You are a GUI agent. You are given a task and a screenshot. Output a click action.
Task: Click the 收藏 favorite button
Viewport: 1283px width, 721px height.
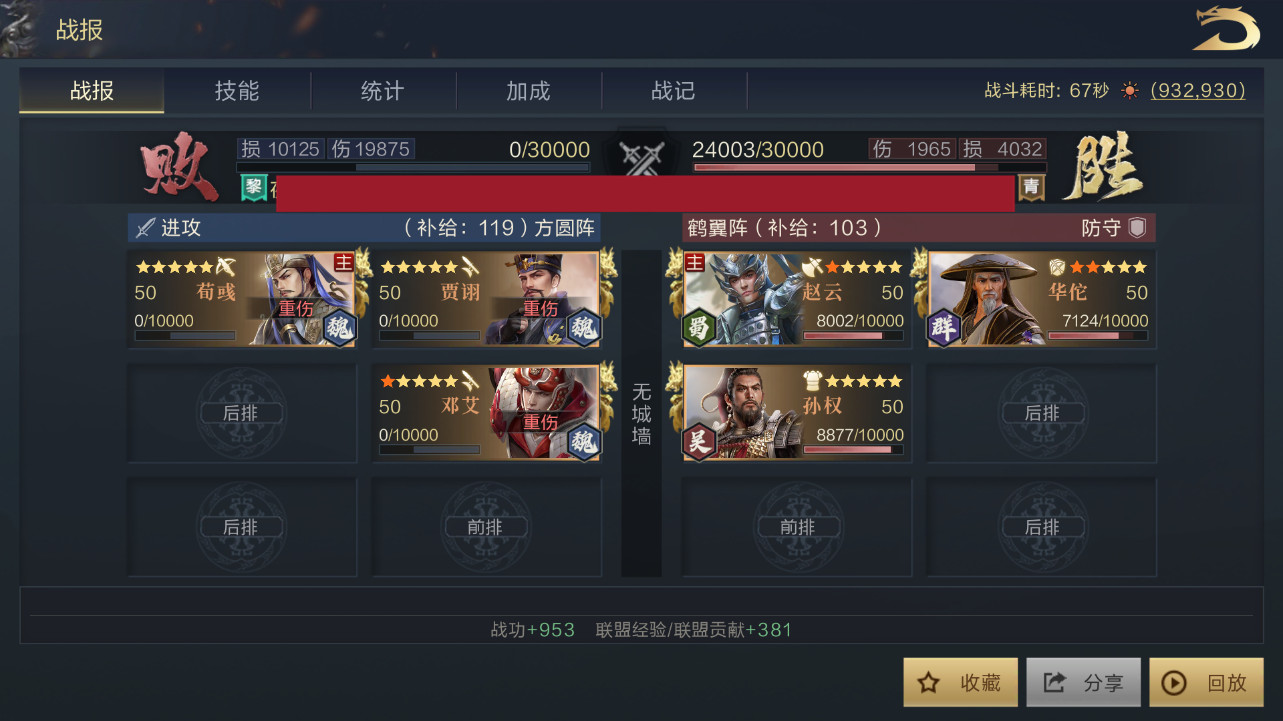pyautogui.click(x=961, y=682)
